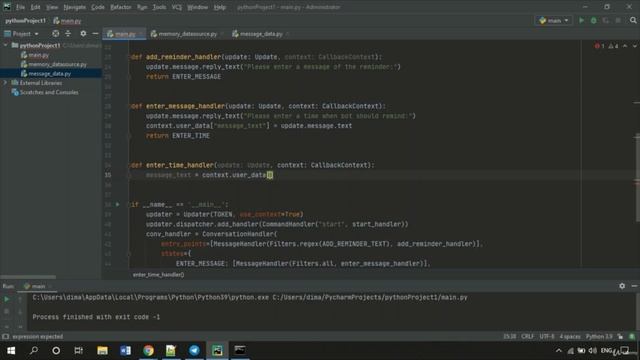Open Telegram from the taskbar
The height and width of the screenshot is (360, 640).
[194, 351]
